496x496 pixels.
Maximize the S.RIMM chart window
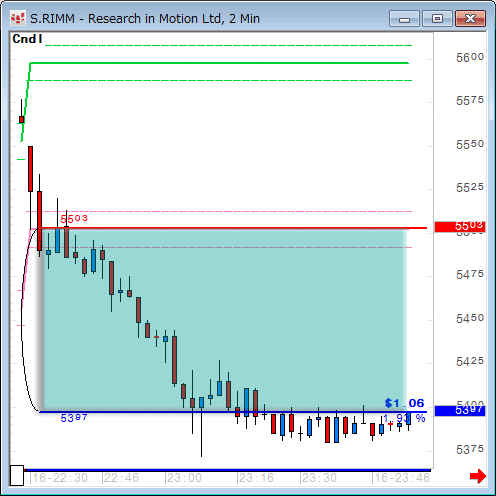click(x=437, y=18)
